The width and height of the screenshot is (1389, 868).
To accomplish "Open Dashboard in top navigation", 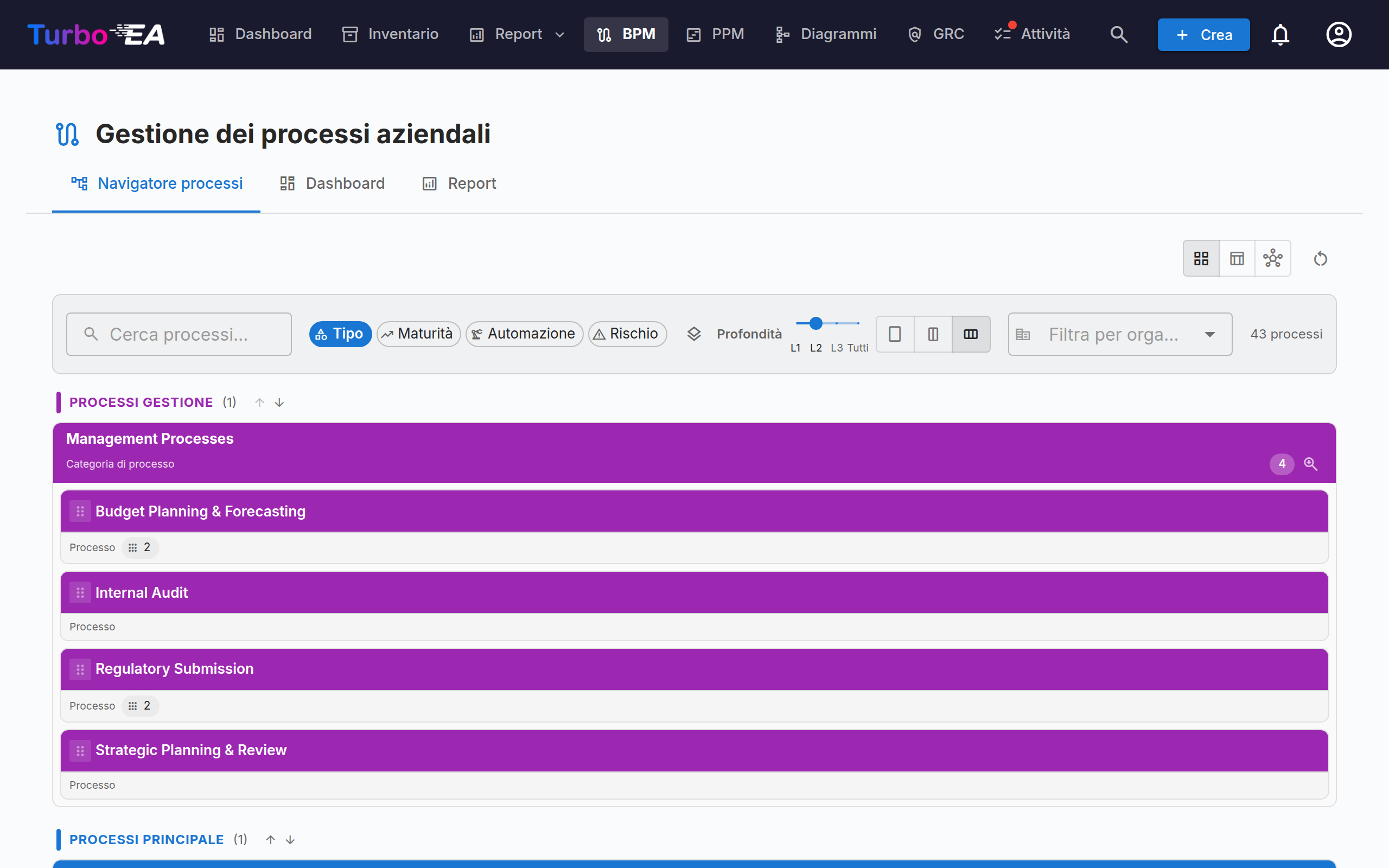I will coord(260,34).
